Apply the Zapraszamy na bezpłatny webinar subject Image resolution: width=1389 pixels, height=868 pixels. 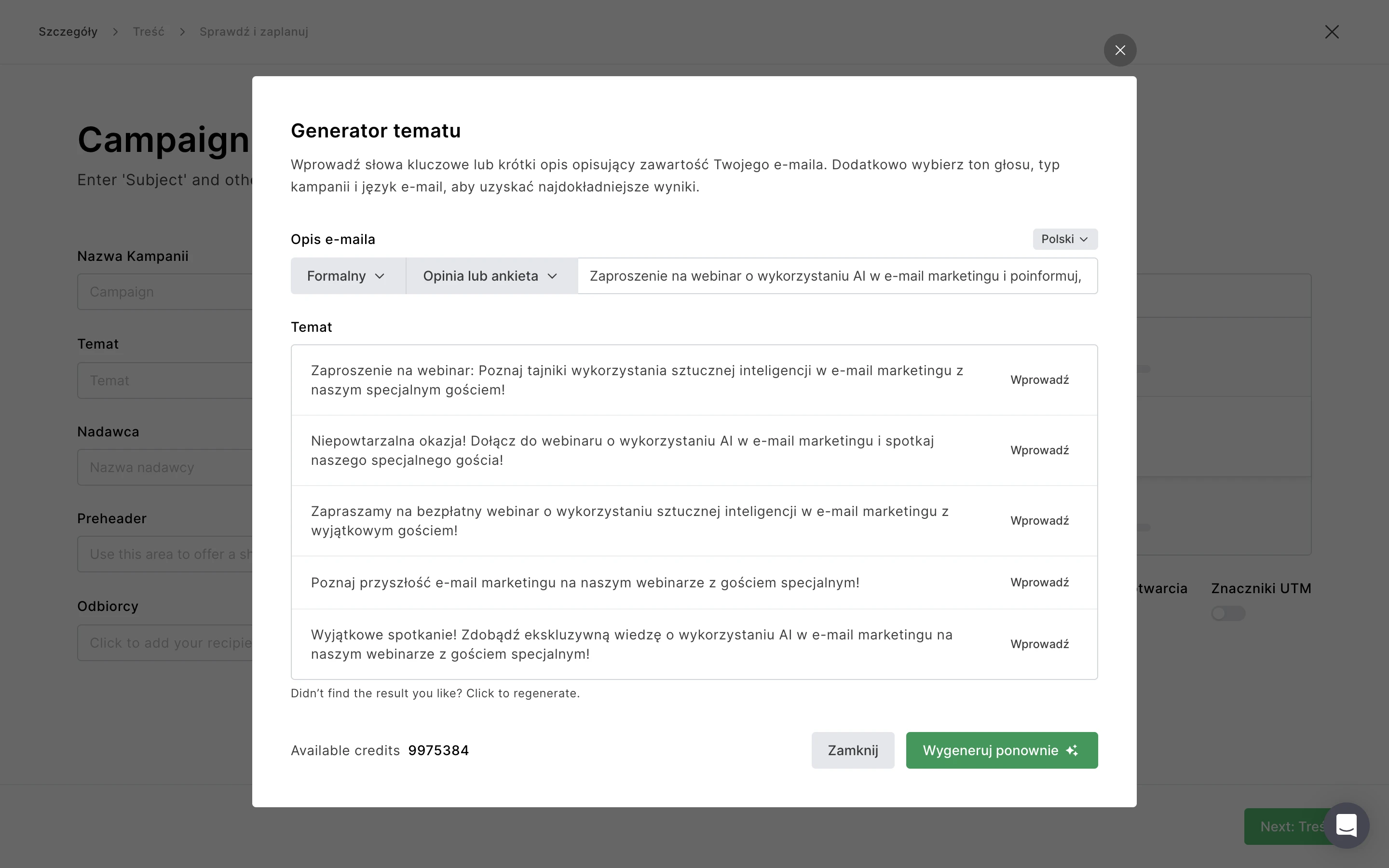(1039, 521)
